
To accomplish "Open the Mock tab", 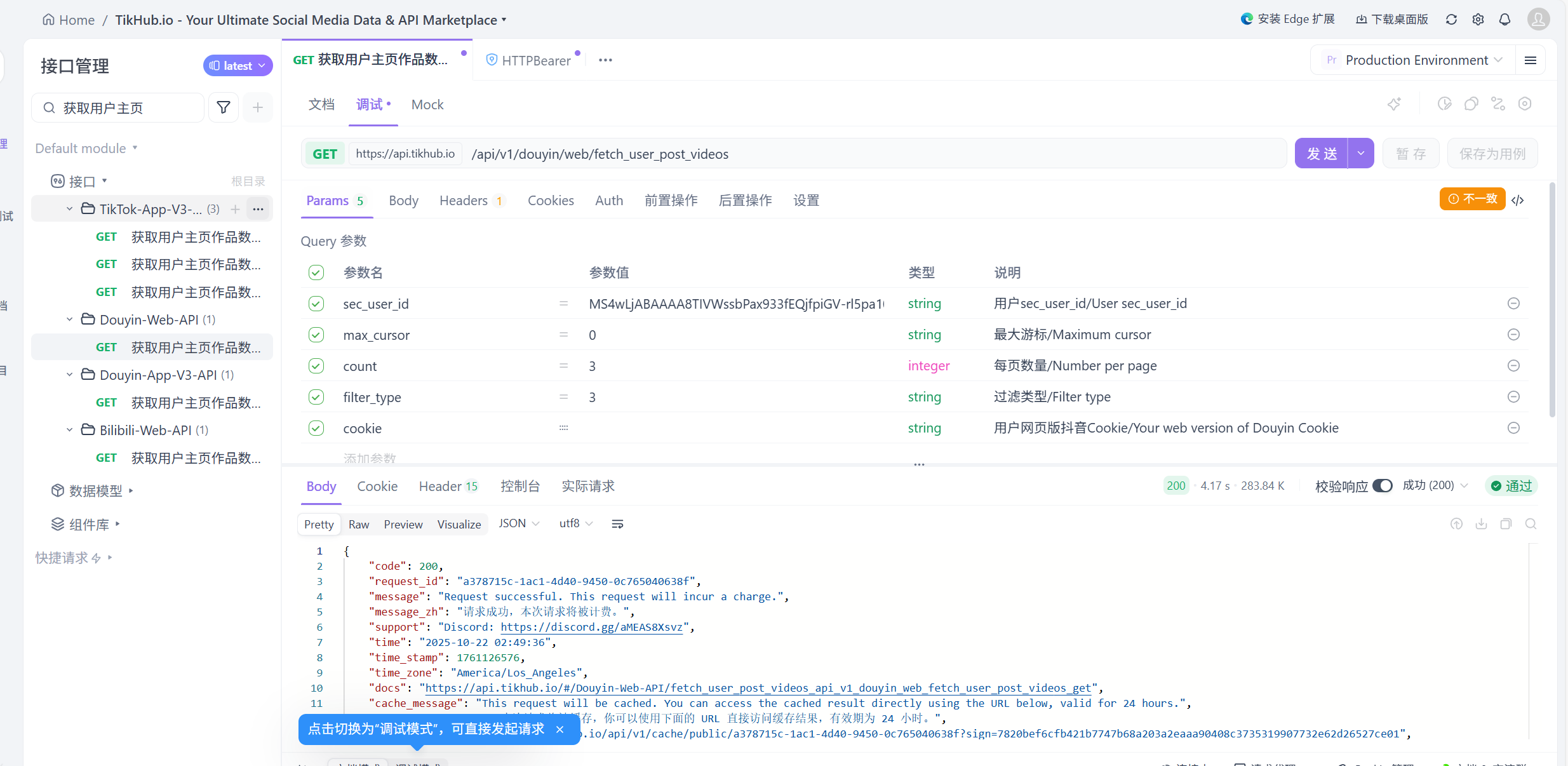I will tap(427, 105).
